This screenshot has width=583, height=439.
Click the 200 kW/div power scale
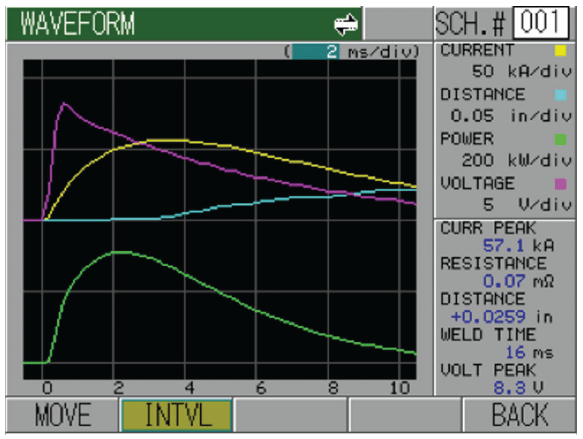pos(517,160)
